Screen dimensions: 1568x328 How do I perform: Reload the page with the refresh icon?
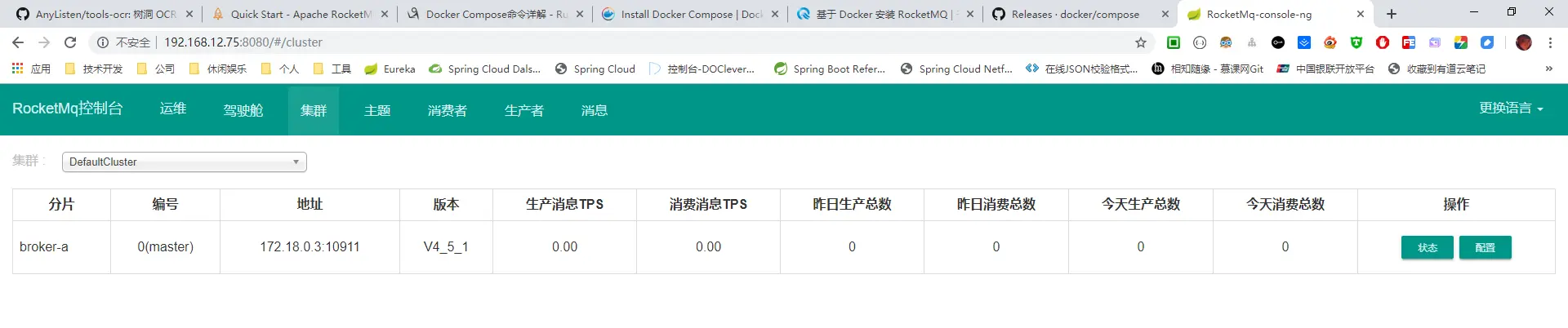pyautogui.click(x=70, y=42)
